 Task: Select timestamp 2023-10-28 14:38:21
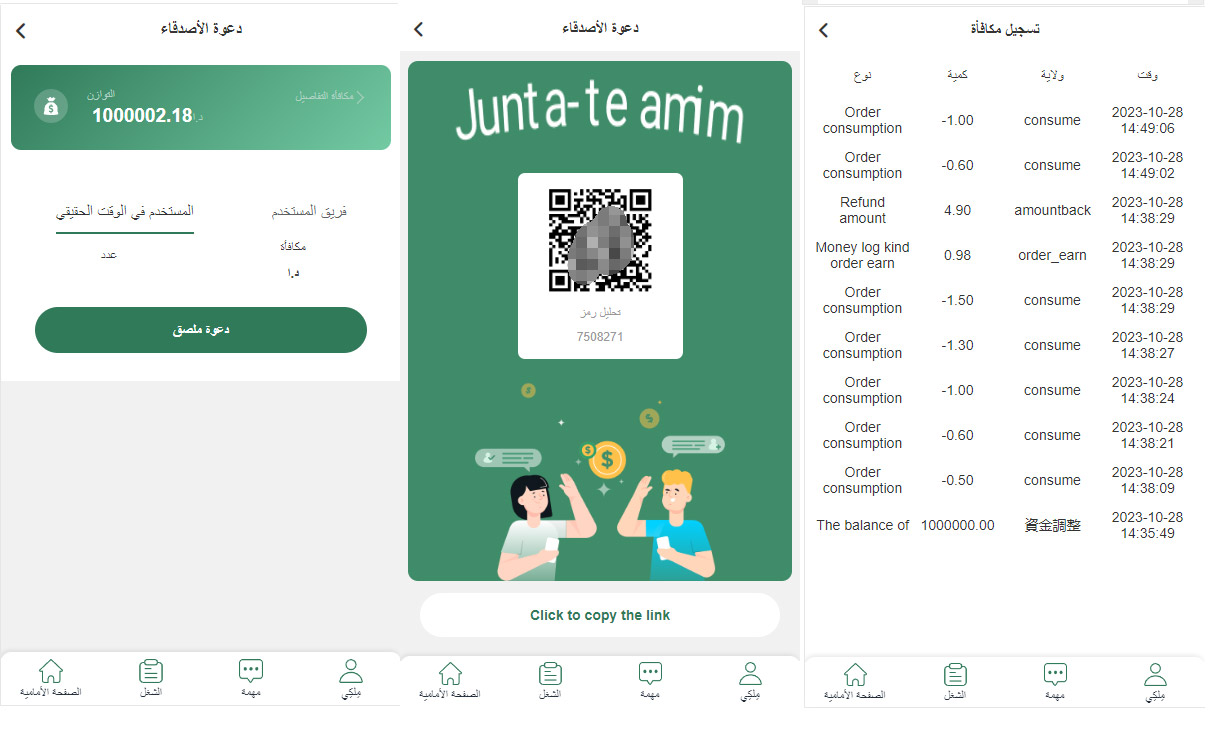pos(1148,435)
